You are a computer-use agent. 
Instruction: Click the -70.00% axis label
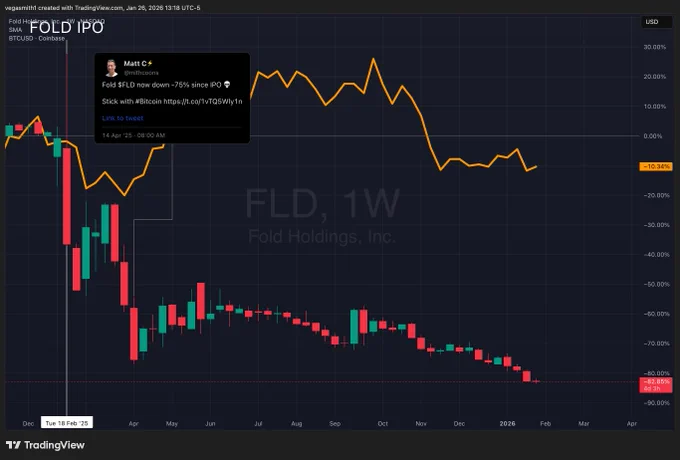point(656,343)
